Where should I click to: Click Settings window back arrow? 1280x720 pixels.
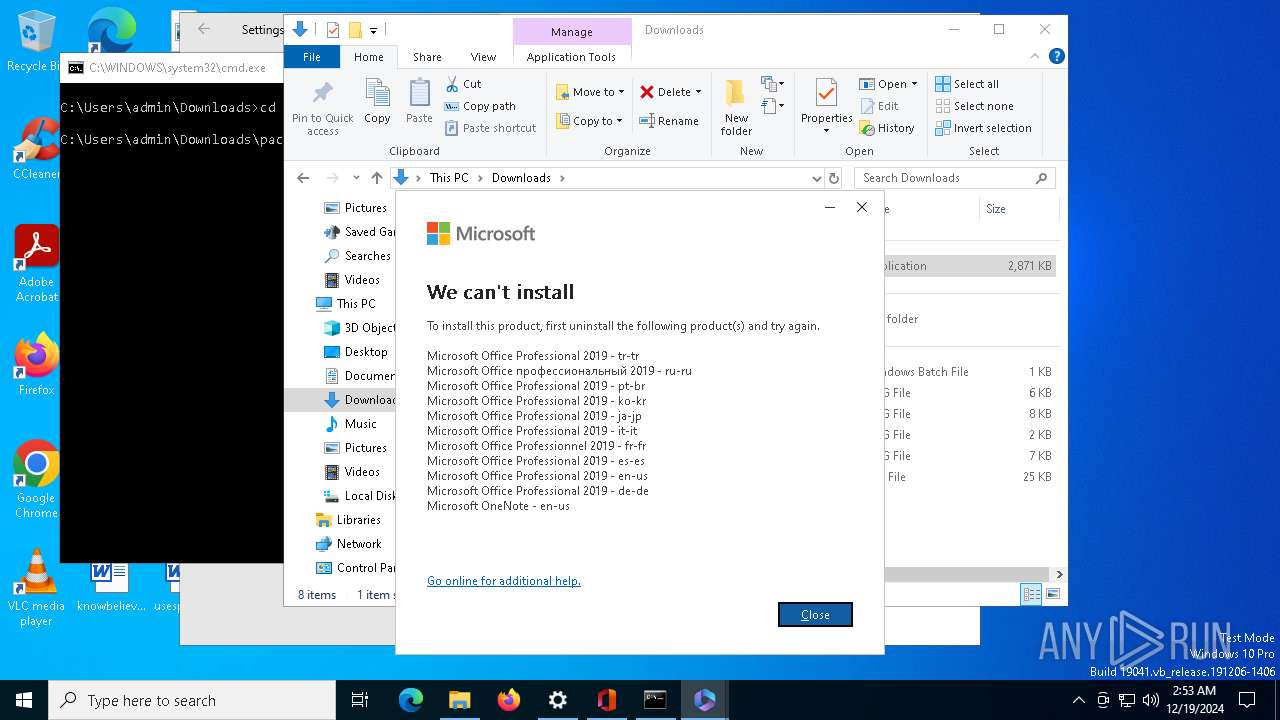pyautogui.click(x=204, y=30)
